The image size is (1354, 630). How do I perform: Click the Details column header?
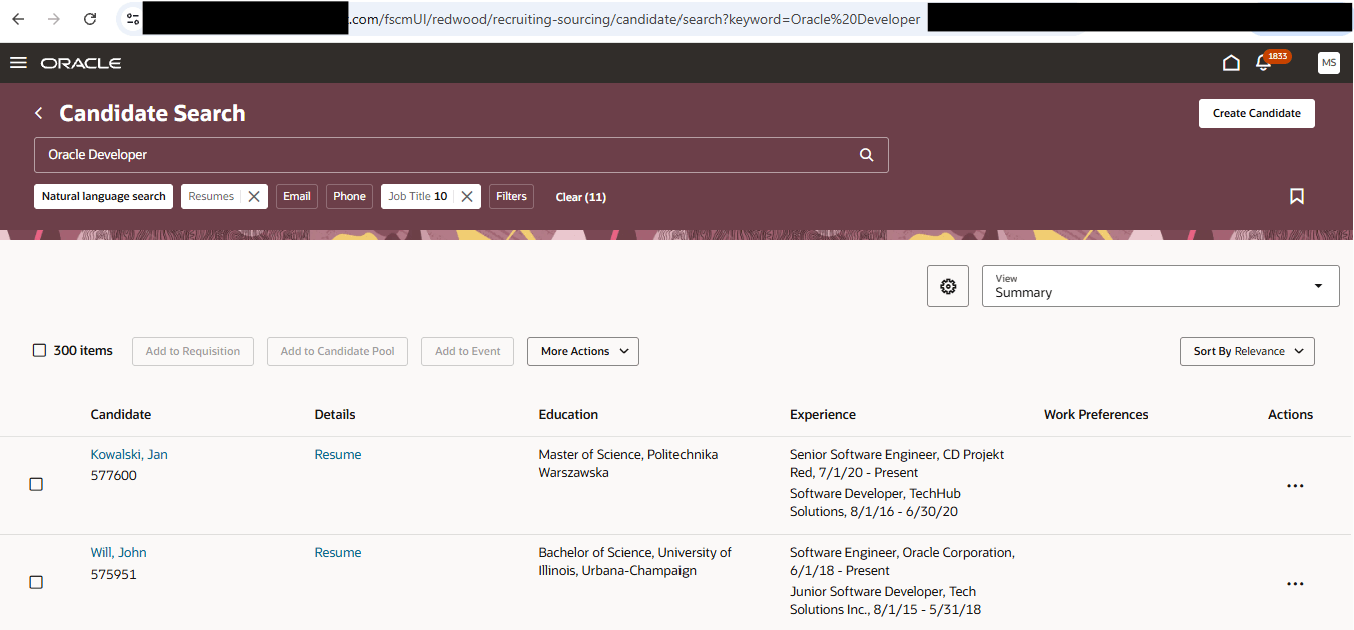point(335,414)
